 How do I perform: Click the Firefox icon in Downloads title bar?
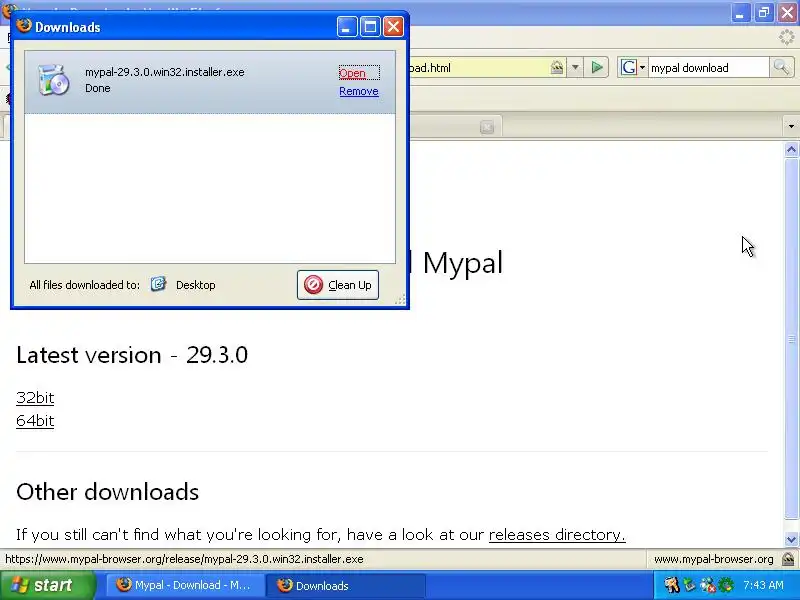(x=23, y=26)
